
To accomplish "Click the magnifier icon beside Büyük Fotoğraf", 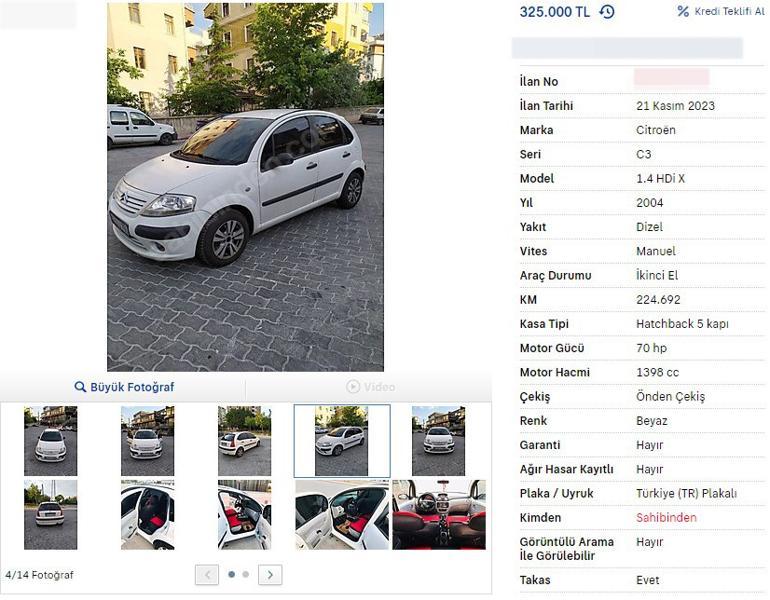I will [80, 387].
